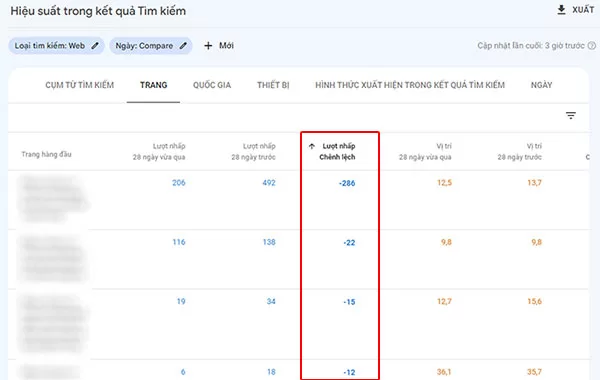Select the TRANG tab

click(153, 85)
